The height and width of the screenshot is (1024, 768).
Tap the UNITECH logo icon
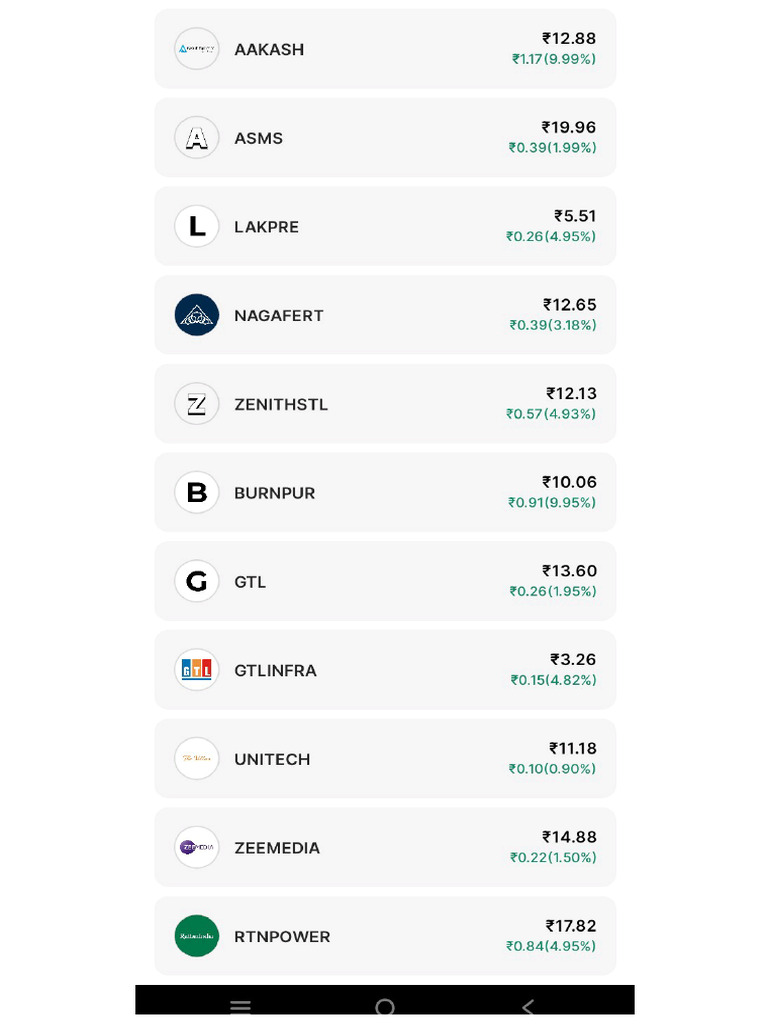pyautogui.click(x=196, y=759)
